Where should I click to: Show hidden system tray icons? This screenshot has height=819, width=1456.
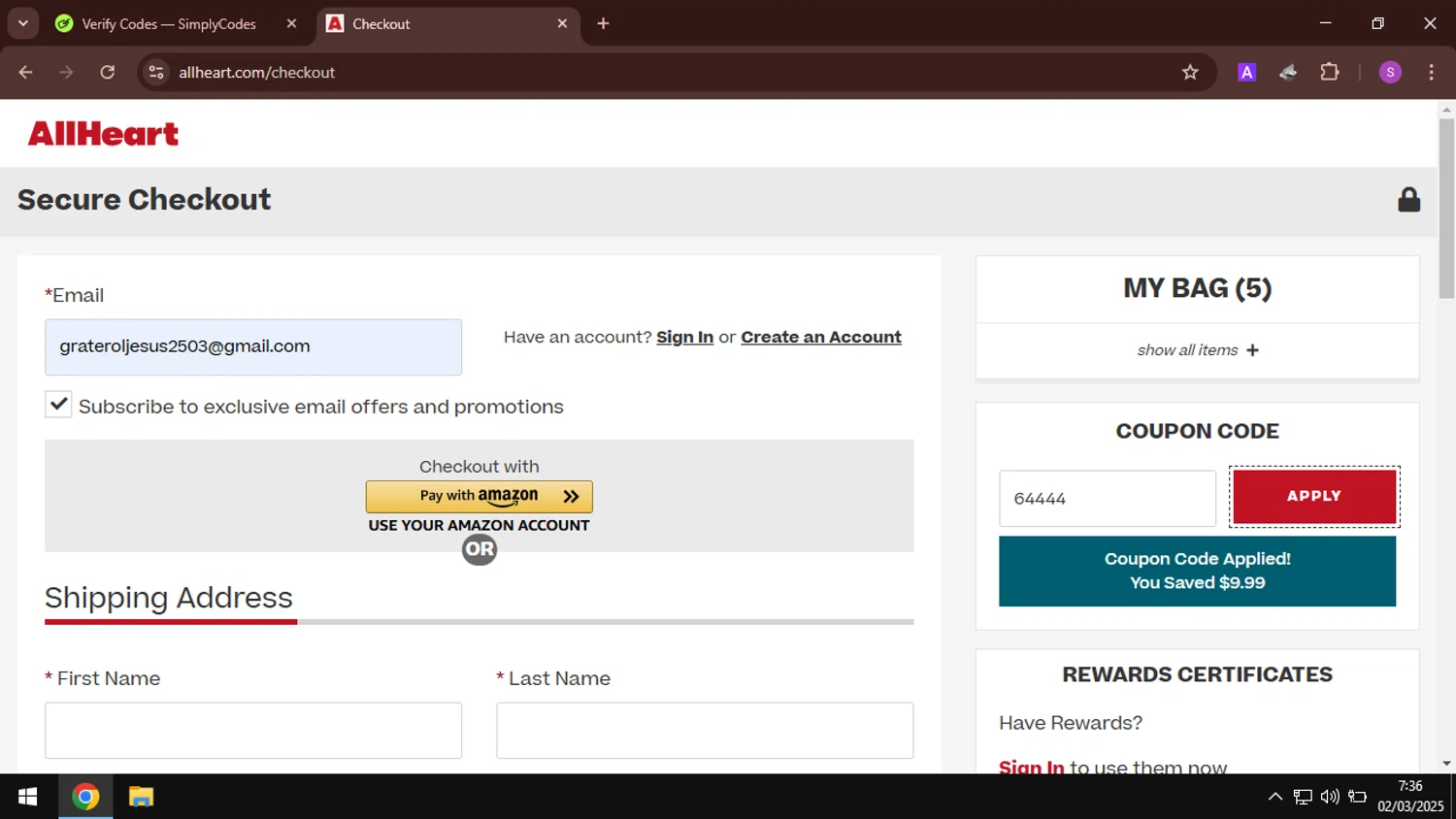click(x=1274, y=797)
